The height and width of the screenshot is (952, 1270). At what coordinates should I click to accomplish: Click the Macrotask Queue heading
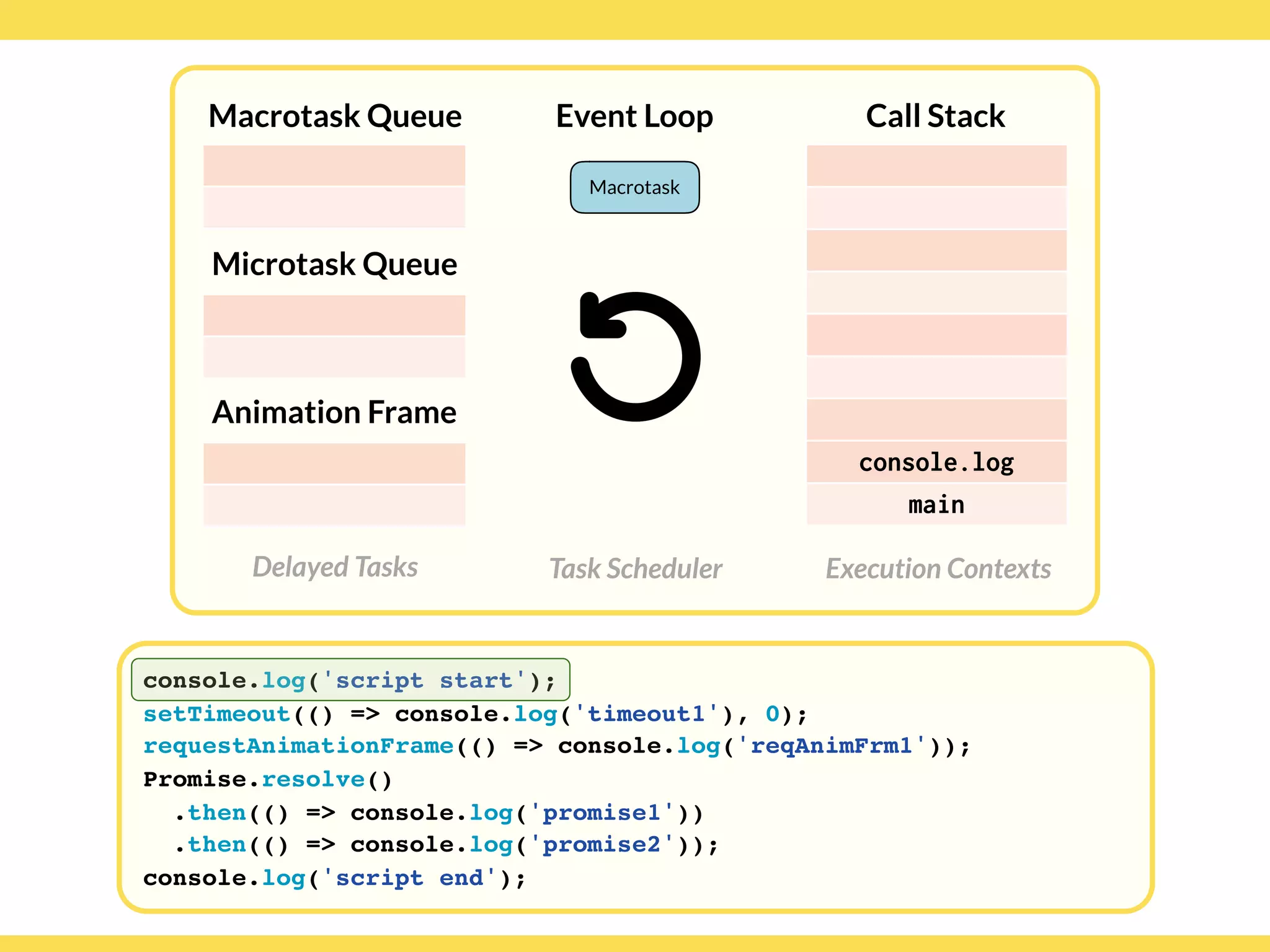(x=335, y=116)
